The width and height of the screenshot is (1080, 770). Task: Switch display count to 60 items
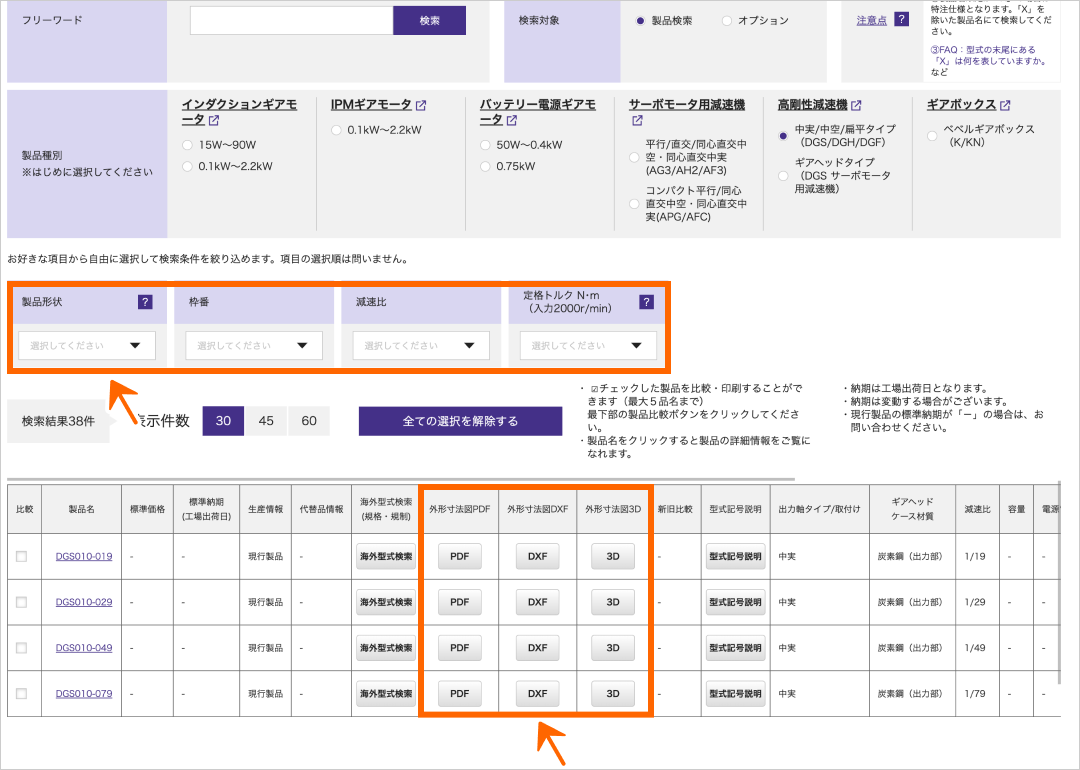(309, 421)
